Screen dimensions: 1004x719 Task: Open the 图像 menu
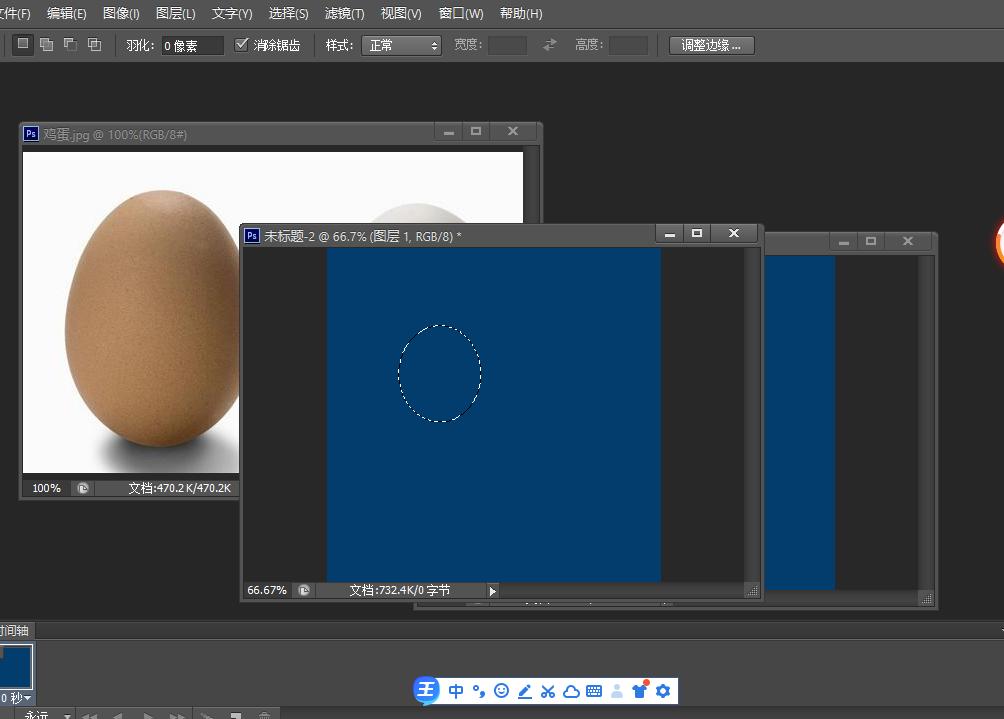[x=120, y=13]
